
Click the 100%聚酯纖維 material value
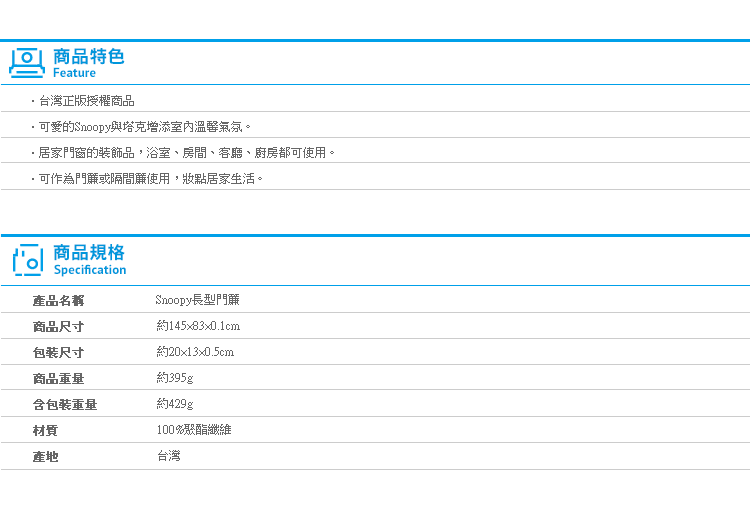(194, 429)
